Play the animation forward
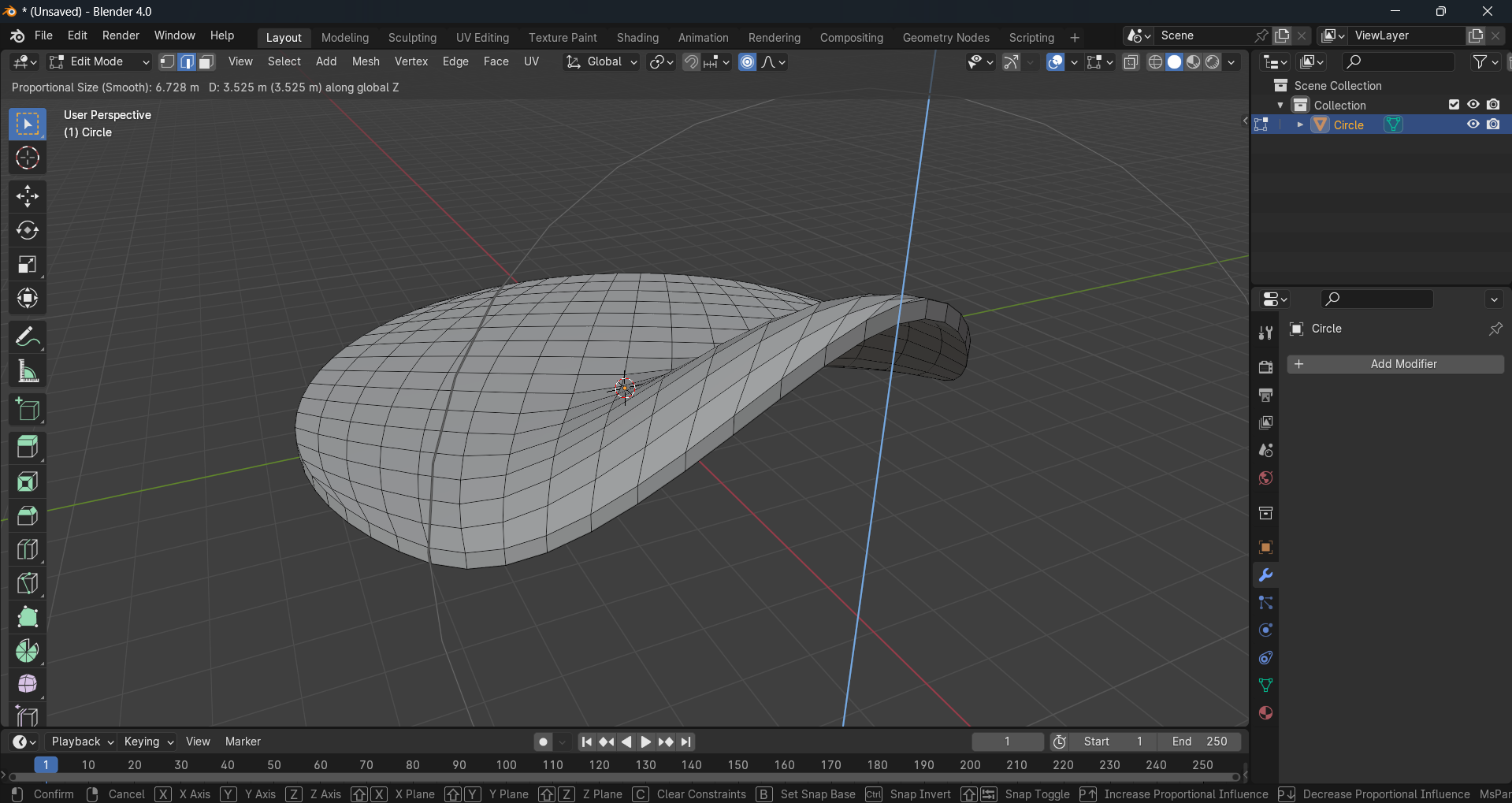This screenshot has width=1512, height=803. (x=645, y=742)
